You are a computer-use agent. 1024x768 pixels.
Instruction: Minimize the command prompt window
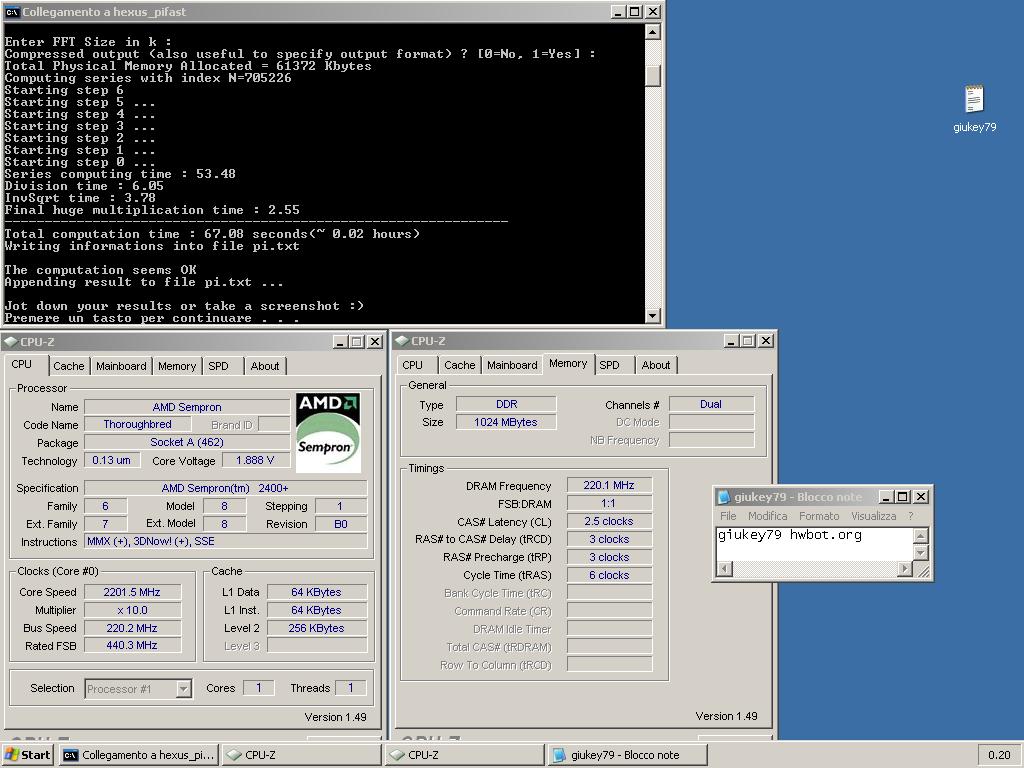coord(618,12)
